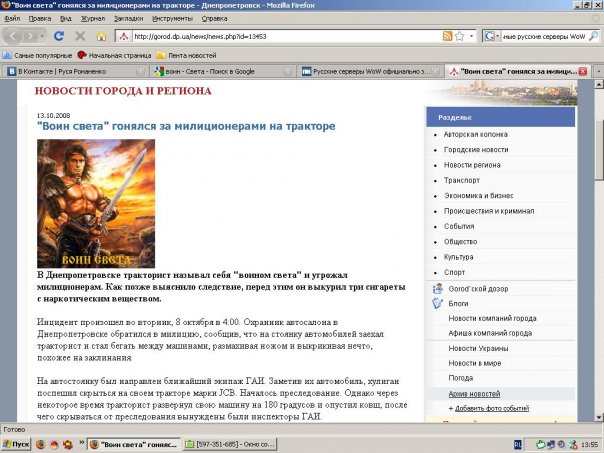Click the RSS feed icon in address bar
This screenshot has width=604, height=453.
[x=447, y=36]
